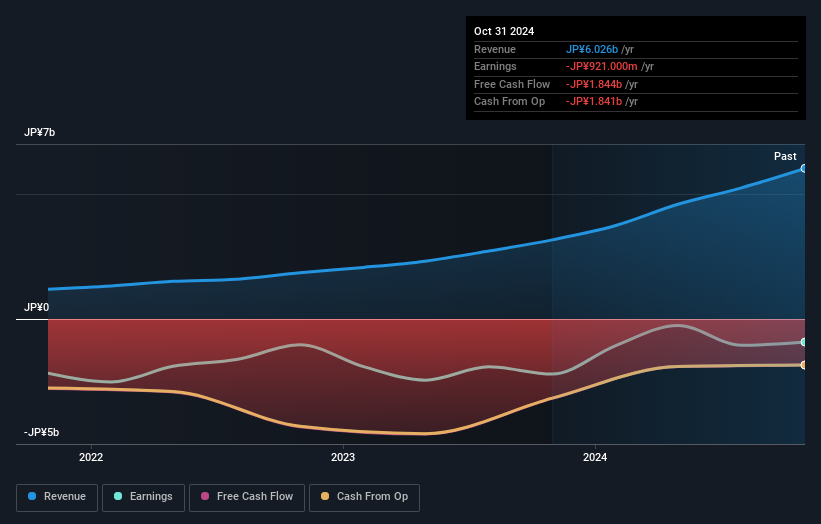821x524 pixels.
Task: Click the Past label on chart
Action: point(785,156)
